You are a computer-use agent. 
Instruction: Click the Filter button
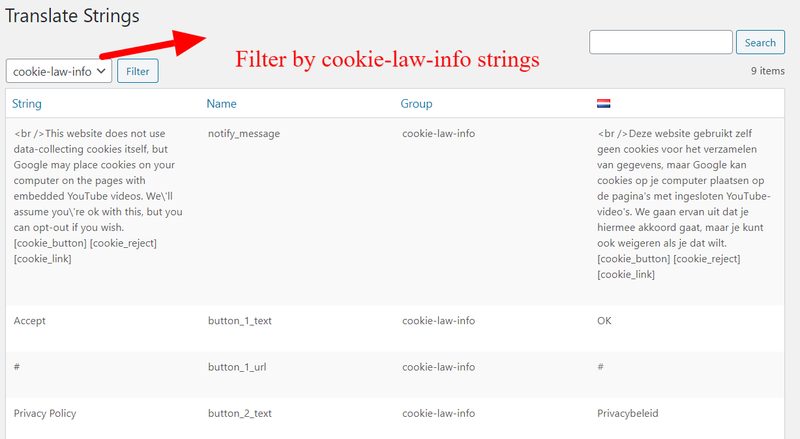point(138,71)
